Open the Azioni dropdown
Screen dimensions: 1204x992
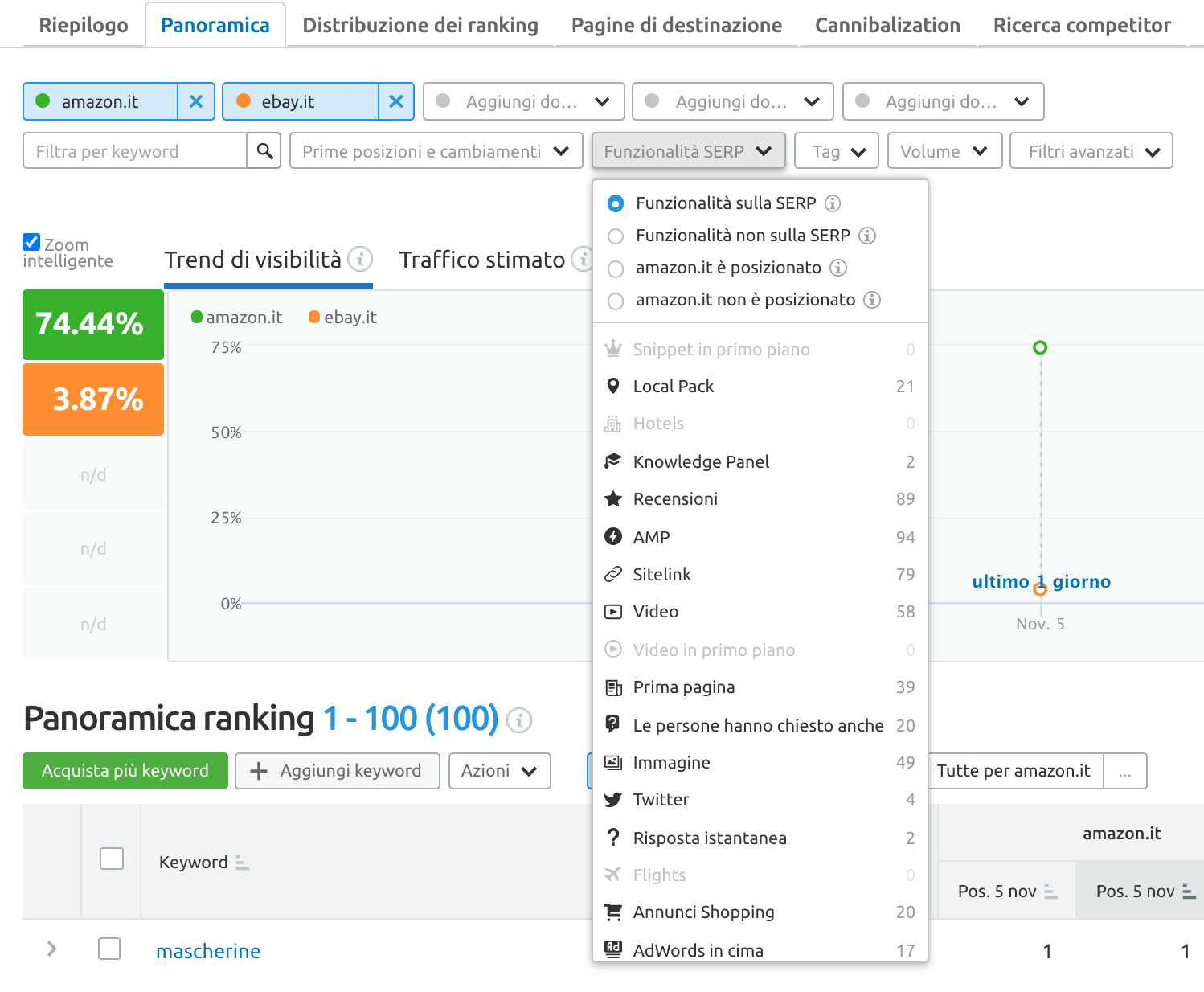click(x=499, y=770)
